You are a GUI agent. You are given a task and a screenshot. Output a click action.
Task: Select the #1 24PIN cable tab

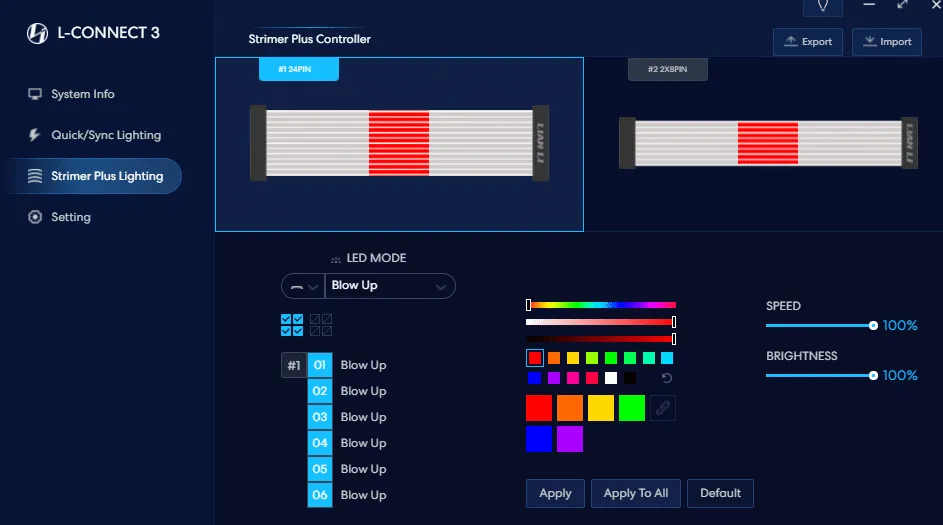coord(299,69)
